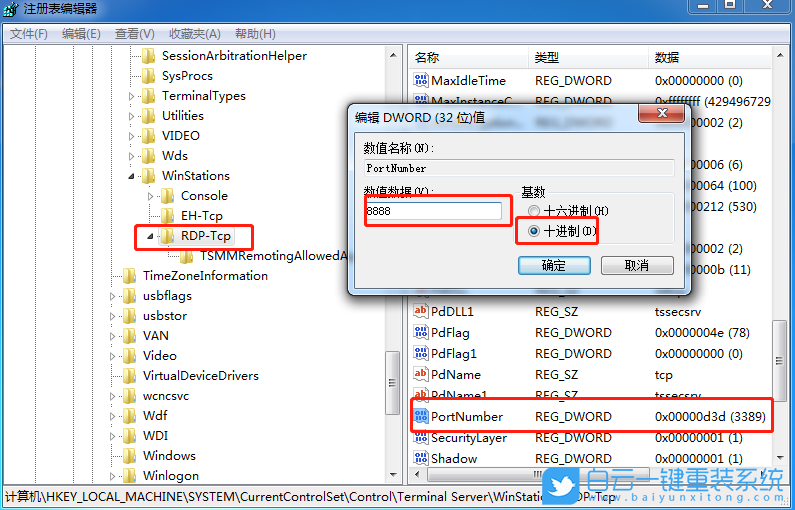795x510 pixels.
Task: Select the TSMMRemotingAllowedA folder icon
Action: (x=187, y=256)
